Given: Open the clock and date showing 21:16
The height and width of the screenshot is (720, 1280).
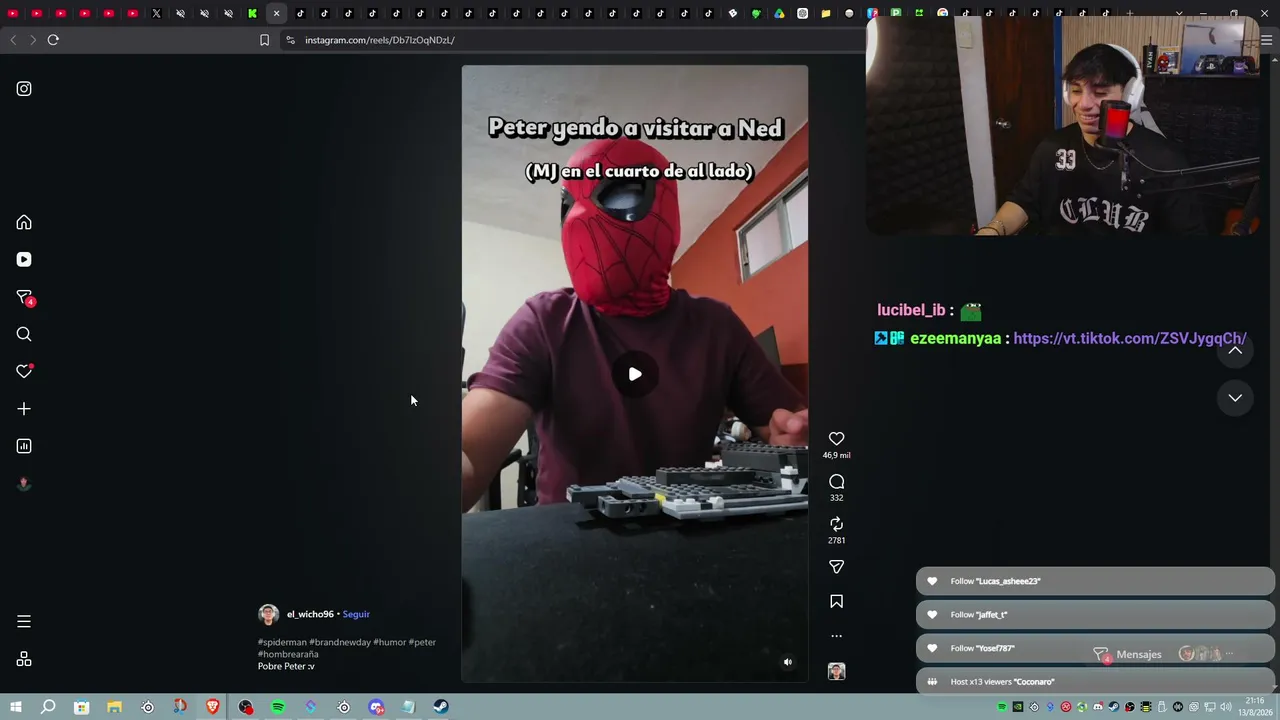Looking at the screenshot, I should tap(1254, 707).
